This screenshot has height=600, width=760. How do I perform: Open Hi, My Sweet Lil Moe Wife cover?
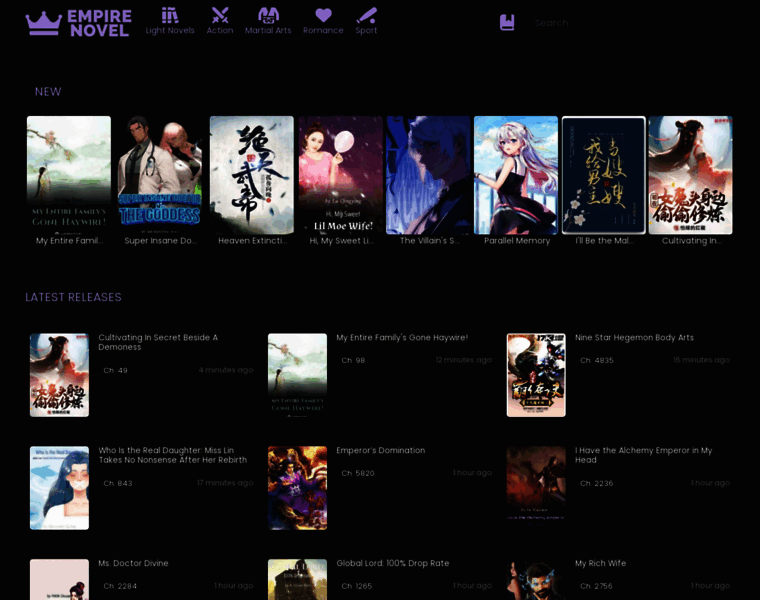click(341, 175)
